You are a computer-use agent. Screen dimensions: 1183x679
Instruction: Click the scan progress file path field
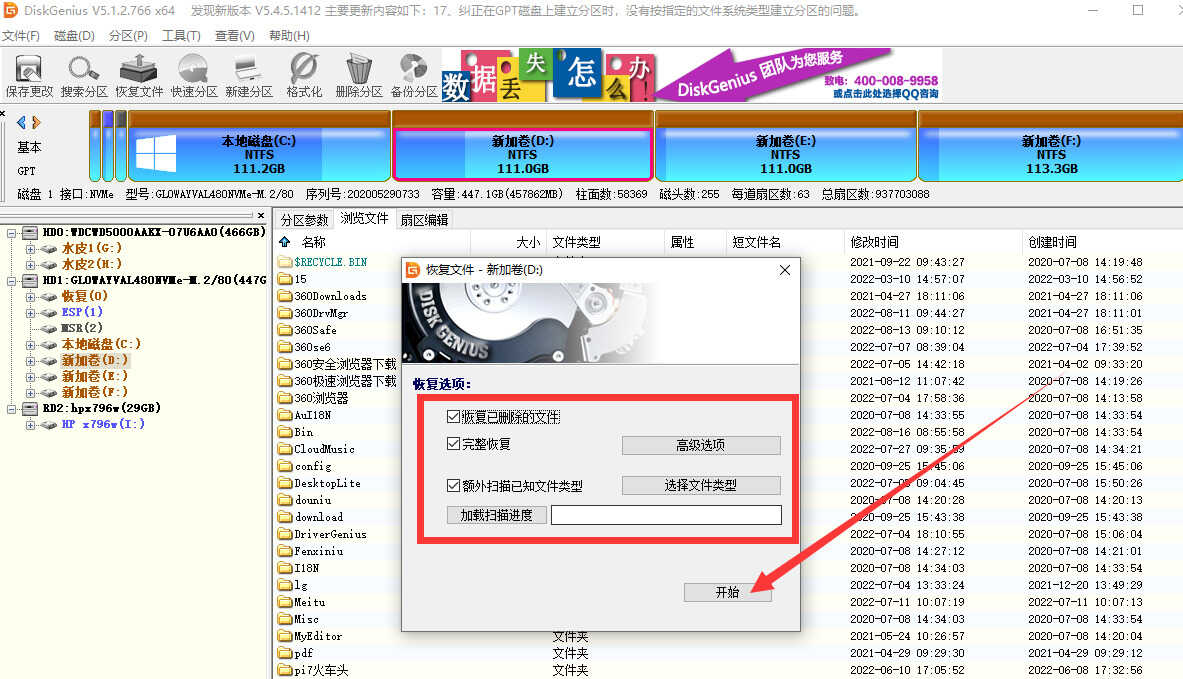pyautogui.click(x=666, y=515)
